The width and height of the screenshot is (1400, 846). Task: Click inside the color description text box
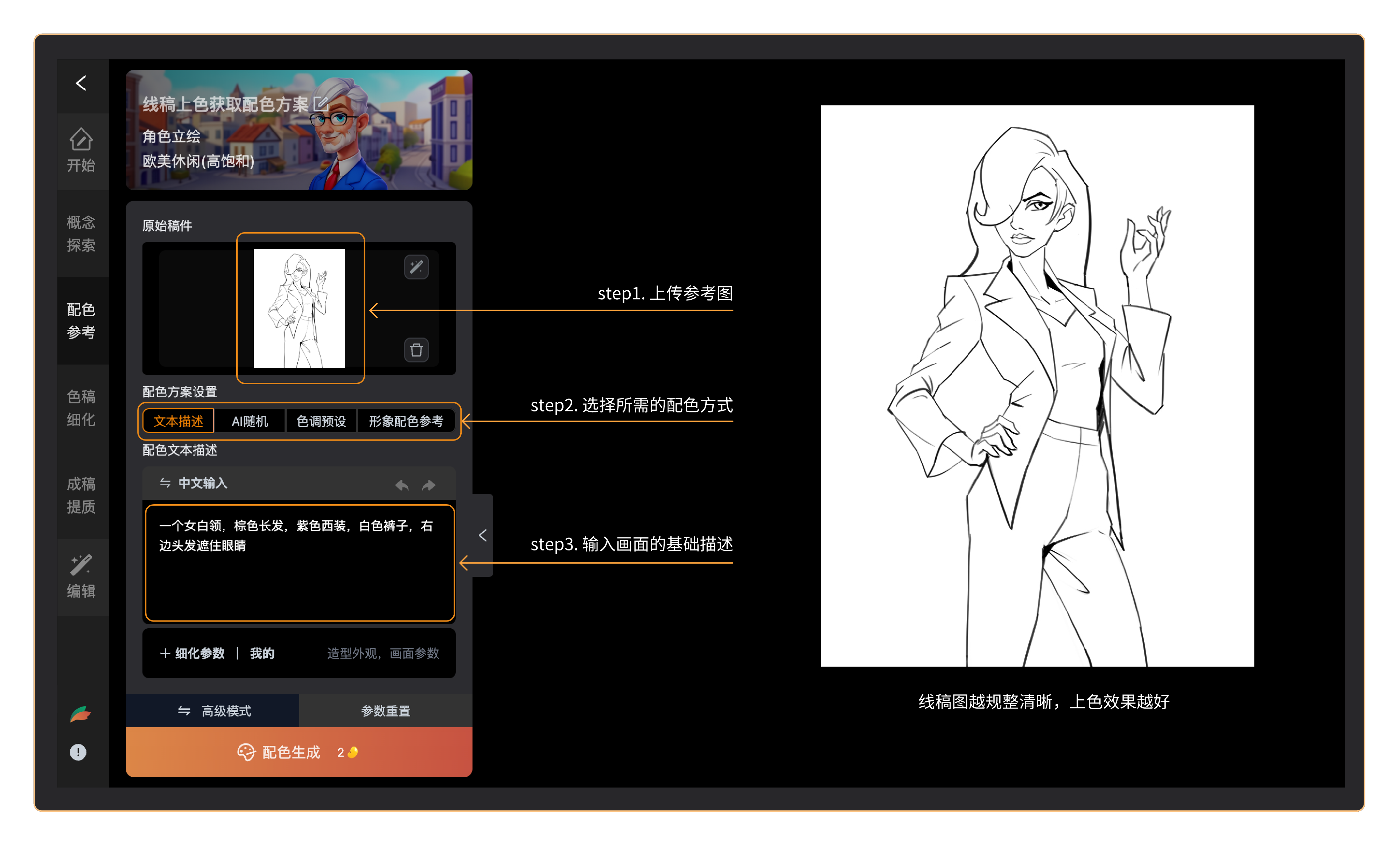coord(300,574)
